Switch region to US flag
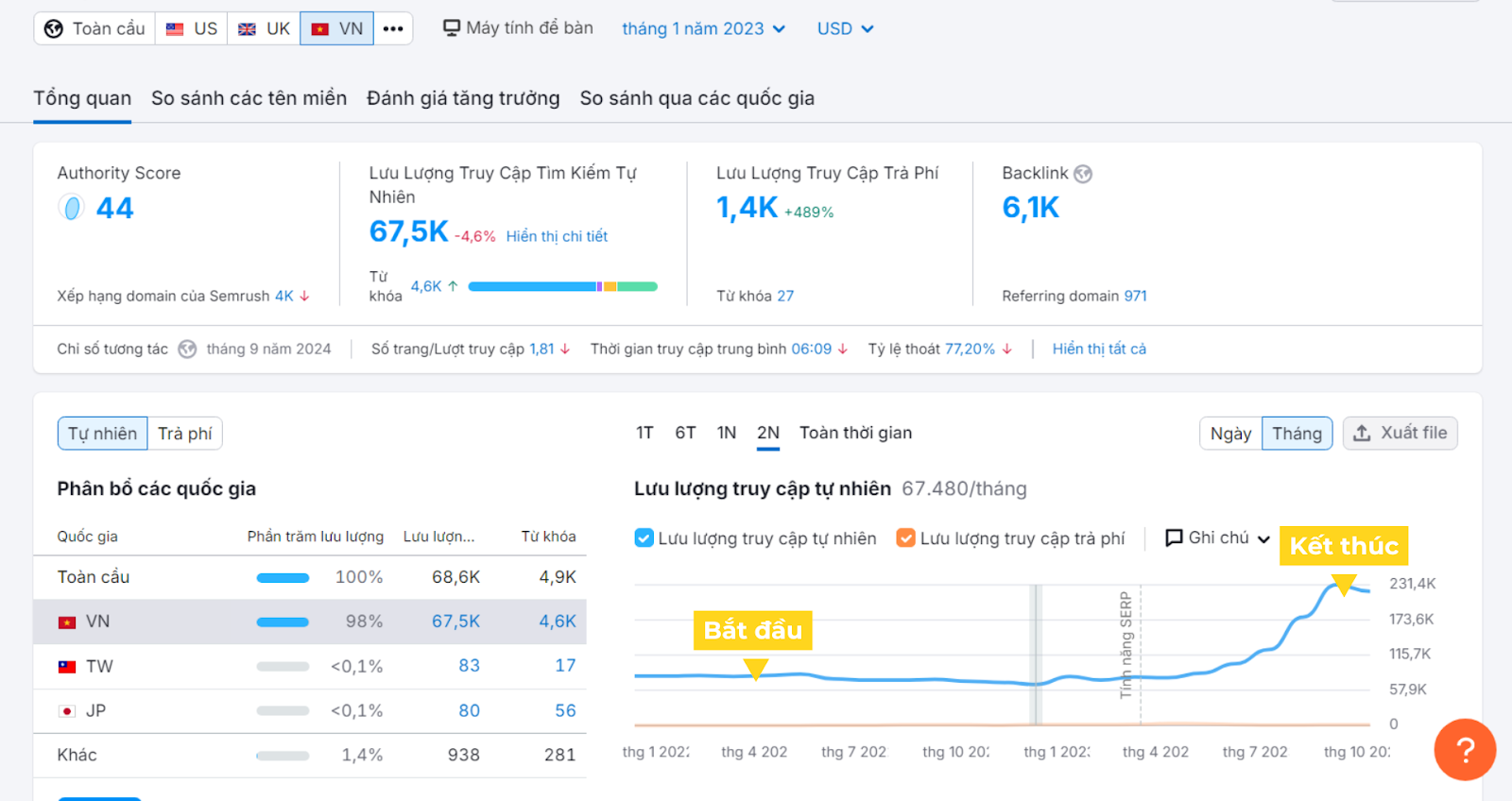Screen dimensions: 1512x801 coord(192,28)
